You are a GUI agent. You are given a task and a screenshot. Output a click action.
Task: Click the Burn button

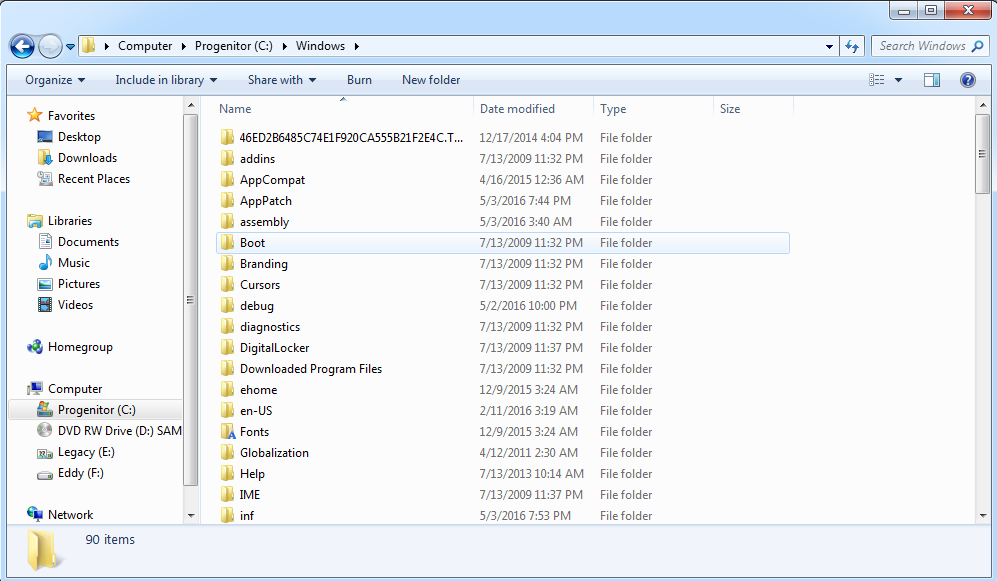359,80
